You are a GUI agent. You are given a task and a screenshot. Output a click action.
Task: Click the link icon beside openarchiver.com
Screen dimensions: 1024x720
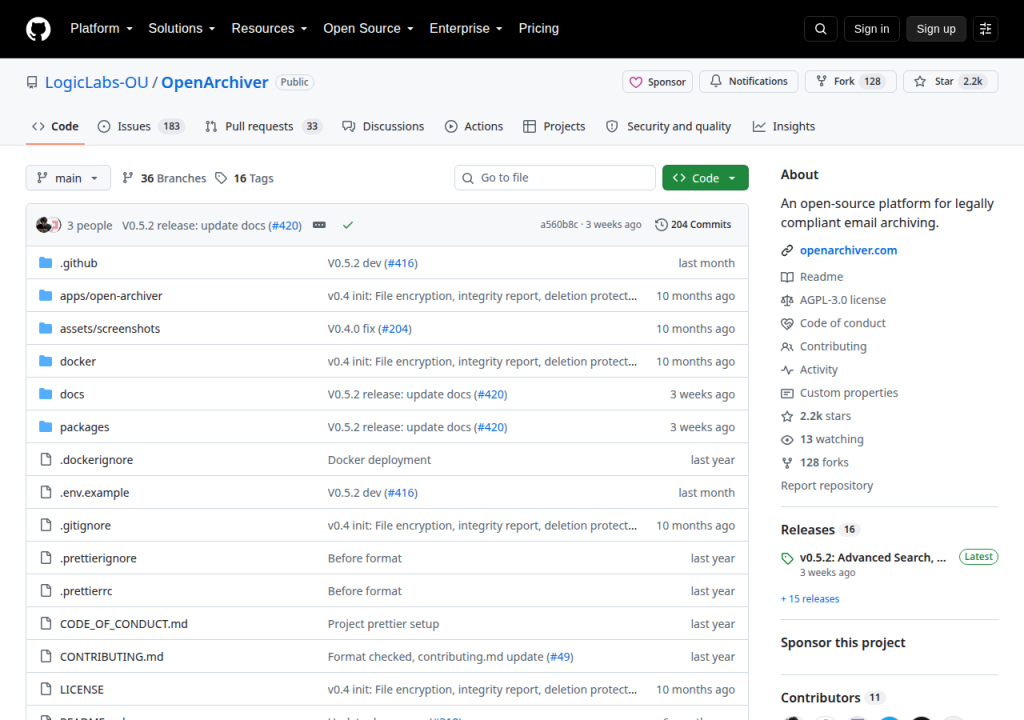787,250
